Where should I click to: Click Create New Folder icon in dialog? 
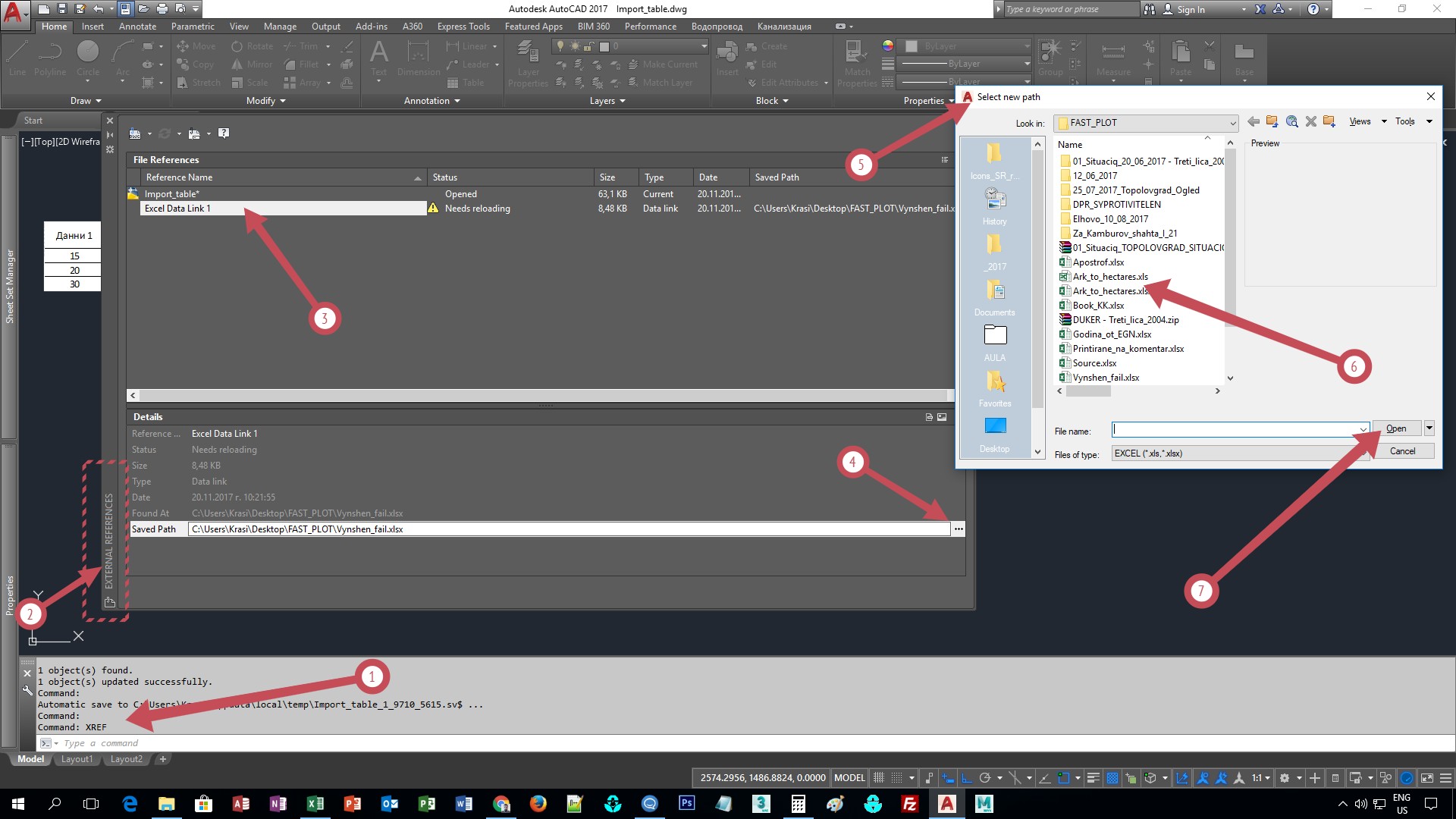coord(1329,121)
